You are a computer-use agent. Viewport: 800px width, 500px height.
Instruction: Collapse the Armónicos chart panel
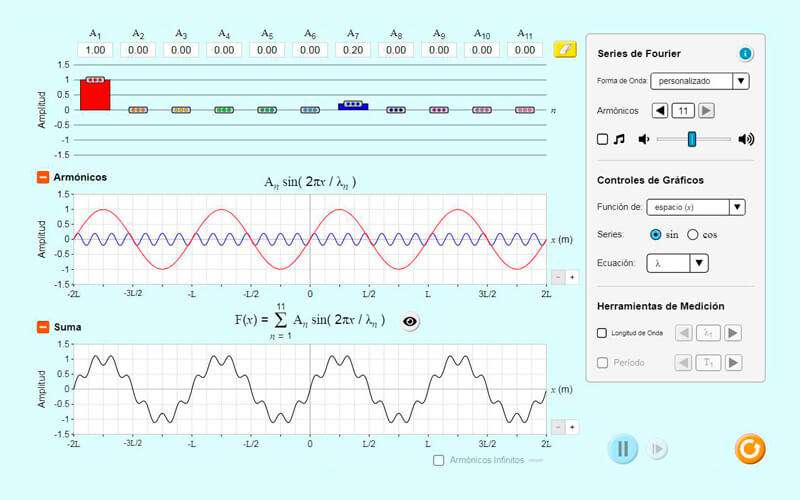coord(43,177)
